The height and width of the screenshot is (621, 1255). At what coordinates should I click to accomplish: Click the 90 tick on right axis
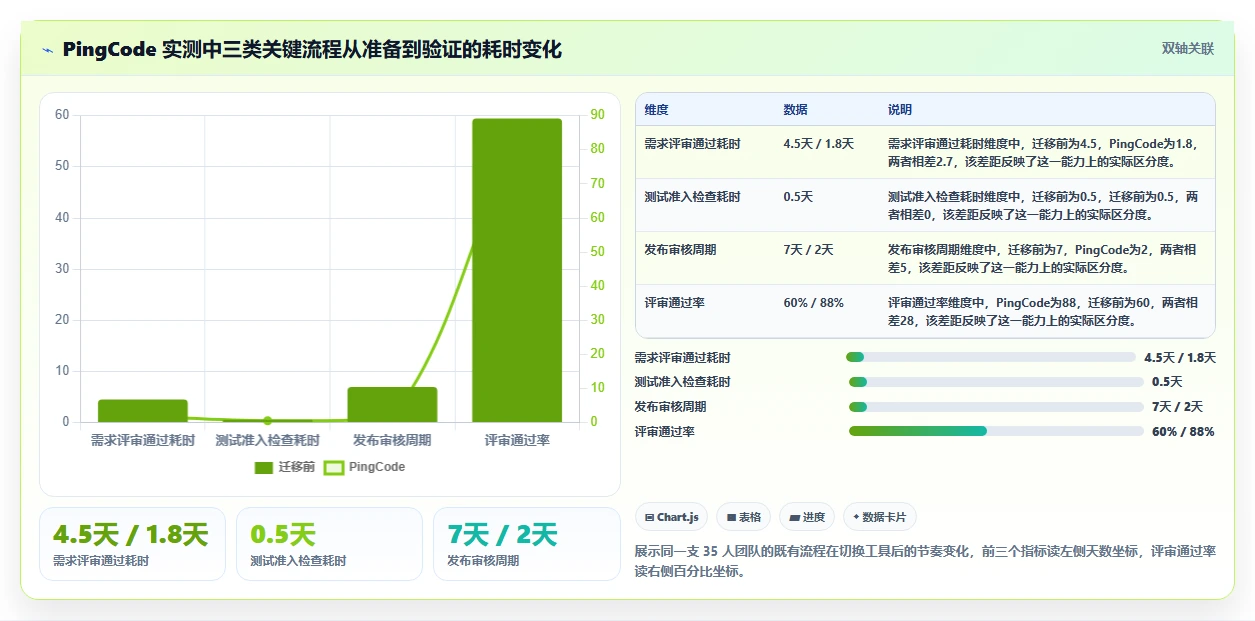[x=597, y=115]
